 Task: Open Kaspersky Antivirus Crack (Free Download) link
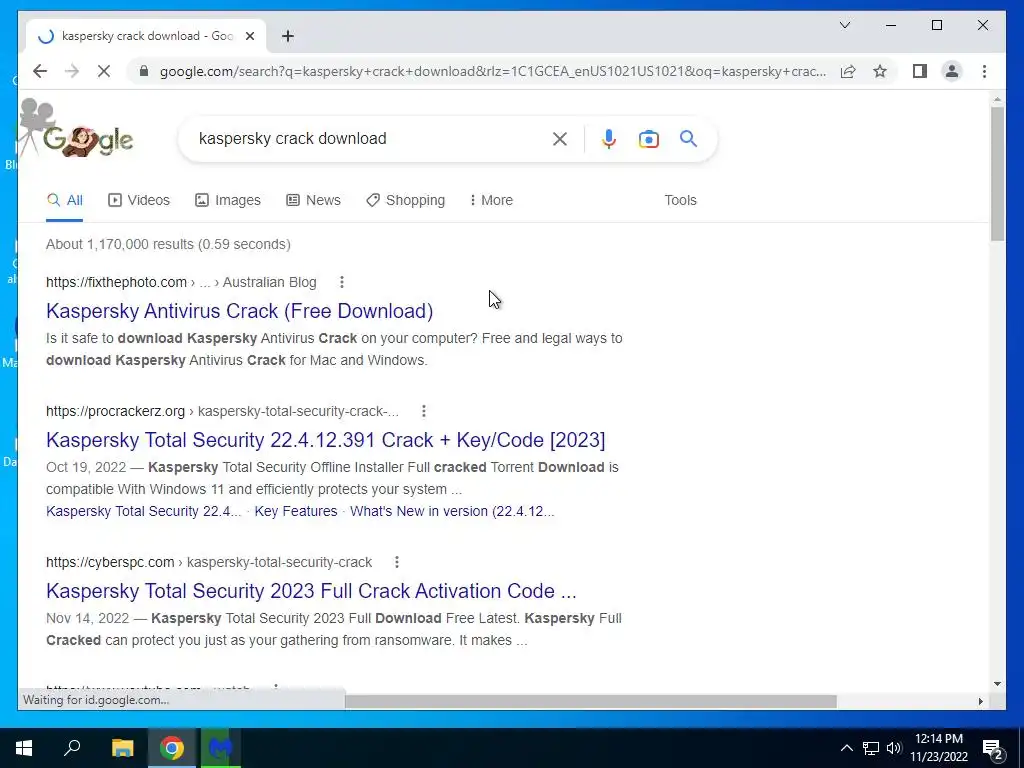tap(240, 311)
